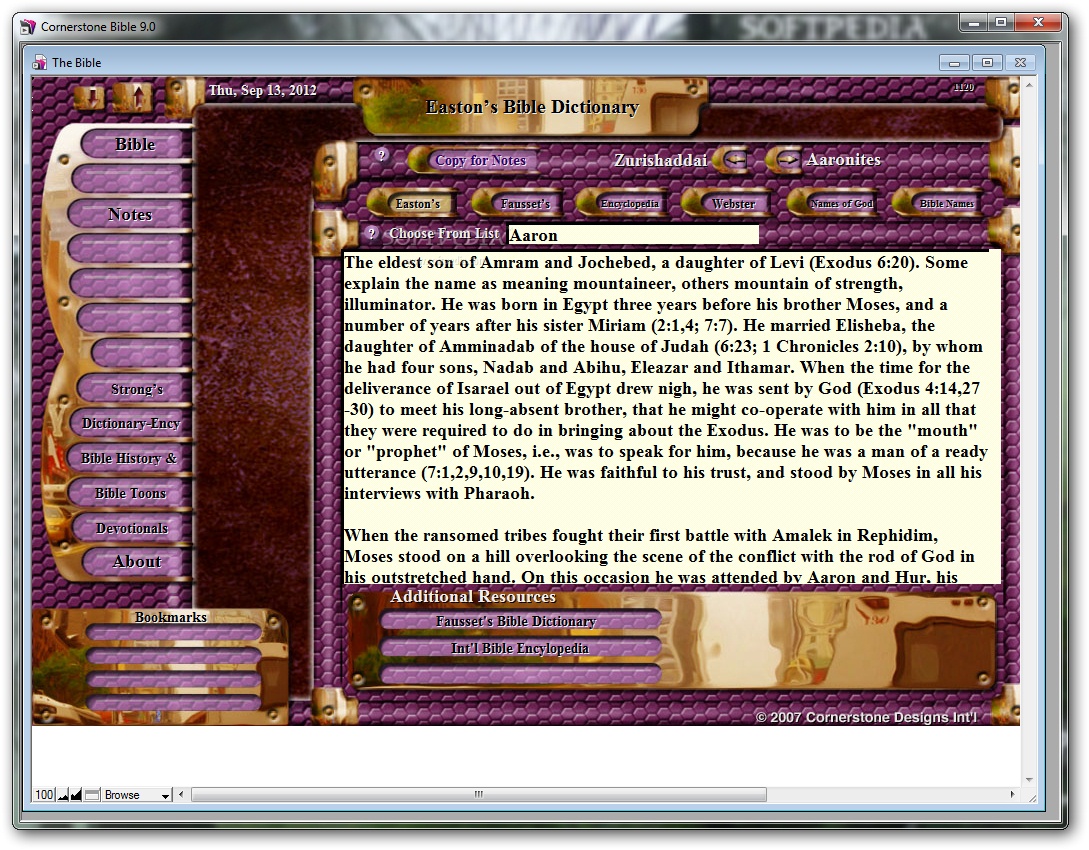This screenshot has width=1089, height=850.
Task: Click the horizontal scrollbar left arrow
Action: [181, 794]
